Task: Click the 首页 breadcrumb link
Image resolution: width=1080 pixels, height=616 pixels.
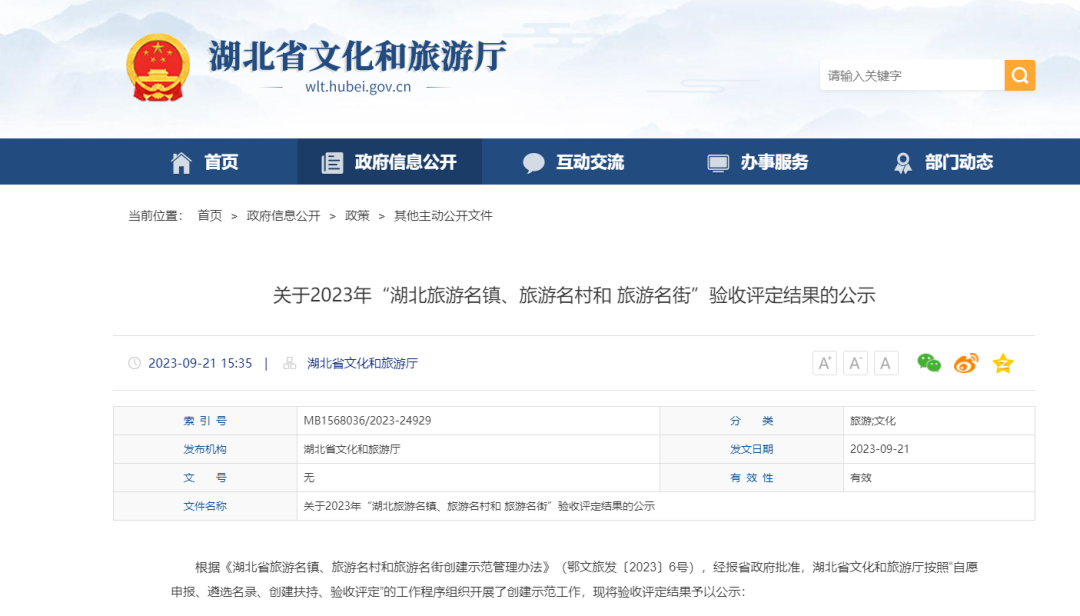Action: click(209, 216)
